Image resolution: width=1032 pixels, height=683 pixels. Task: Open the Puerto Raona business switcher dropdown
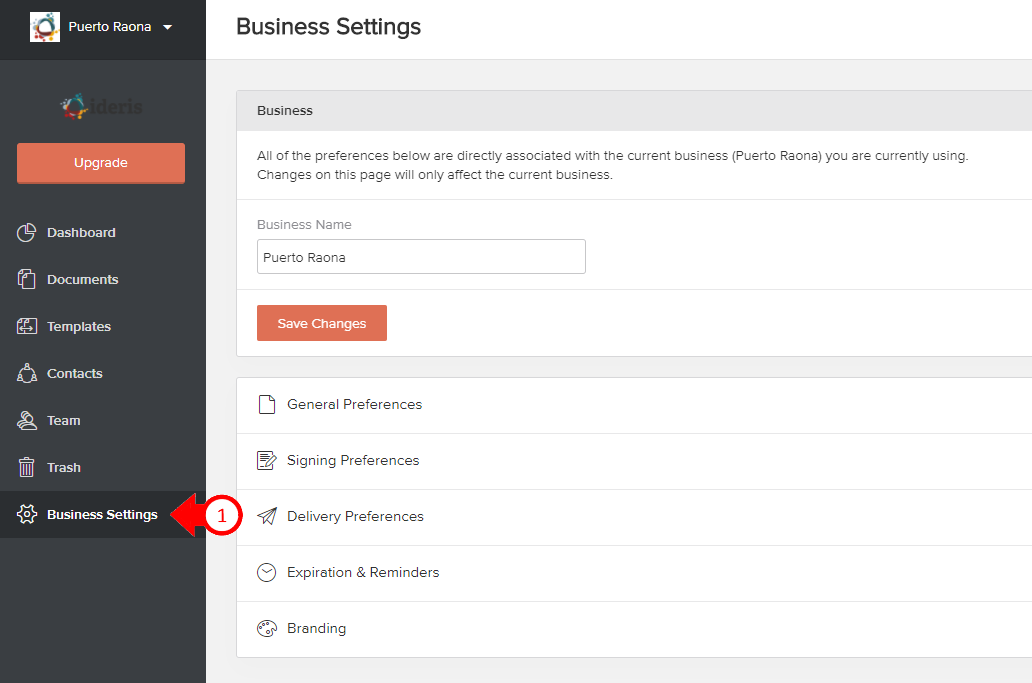[166, 27]
